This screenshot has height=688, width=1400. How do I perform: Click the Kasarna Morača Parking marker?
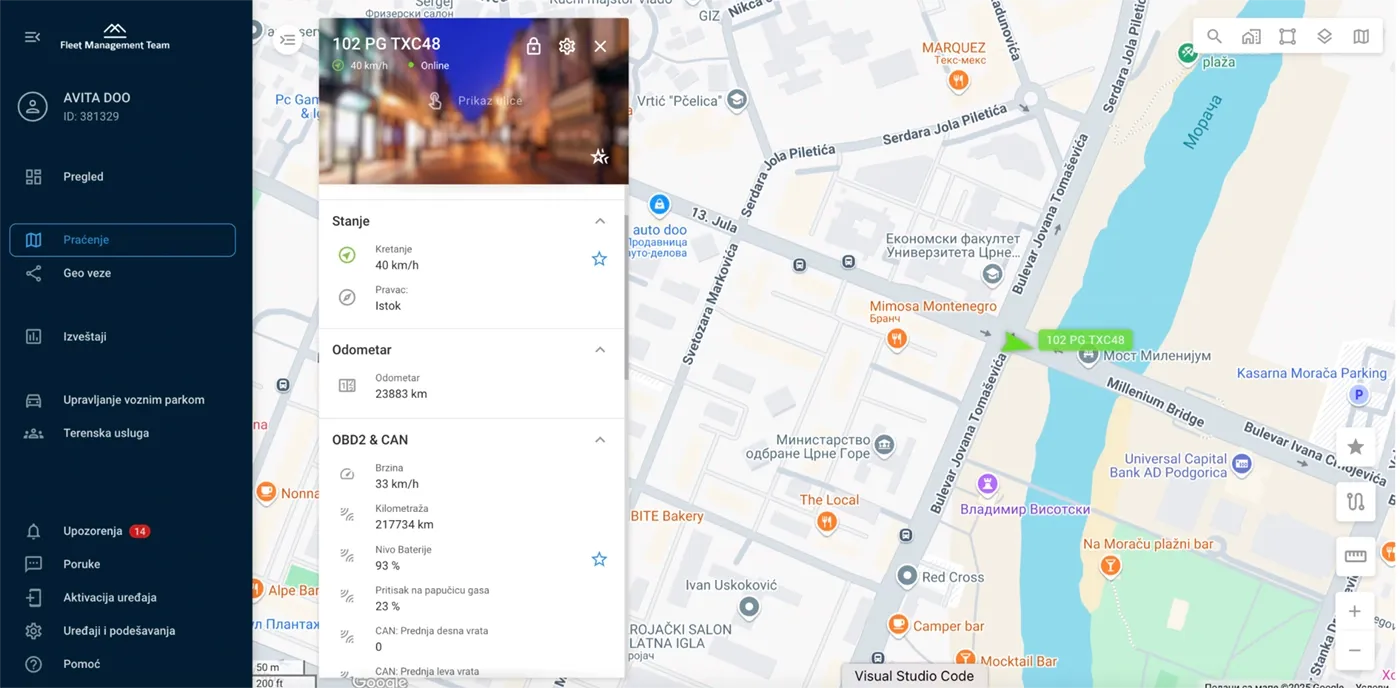1359,395
